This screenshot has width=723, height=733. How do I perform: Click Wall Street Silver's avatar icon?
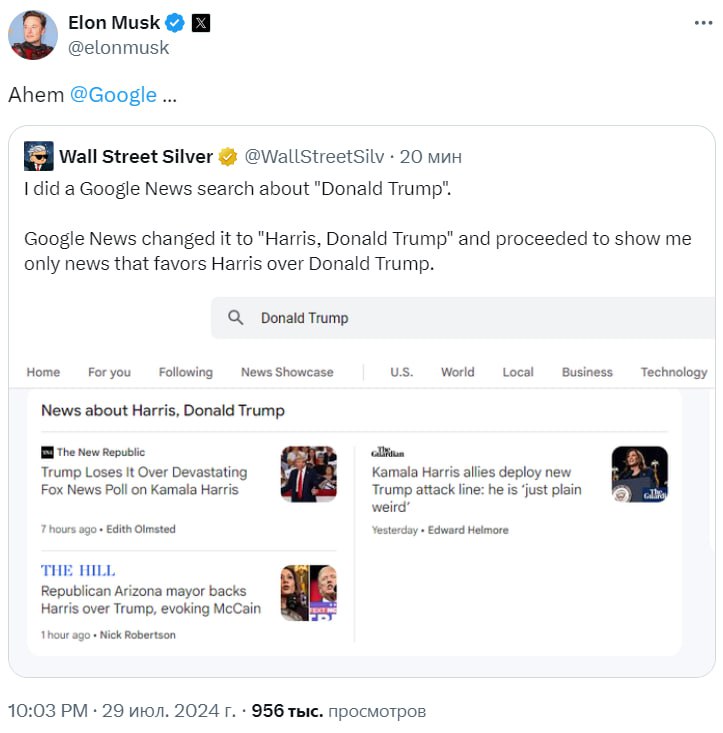[x=39, y=156]
